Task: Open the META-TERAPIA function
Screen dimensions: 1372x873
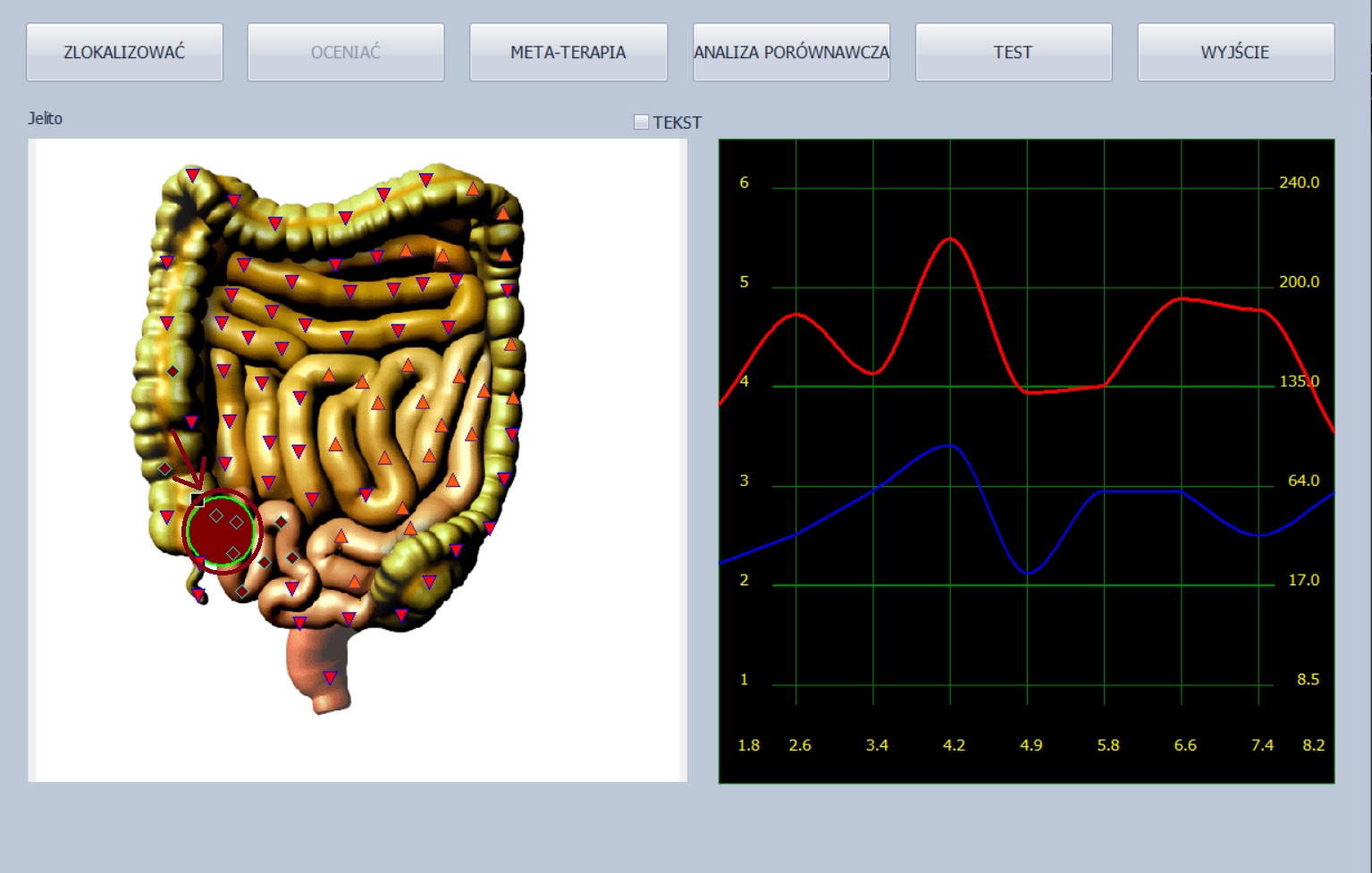Action: point(568,52)
